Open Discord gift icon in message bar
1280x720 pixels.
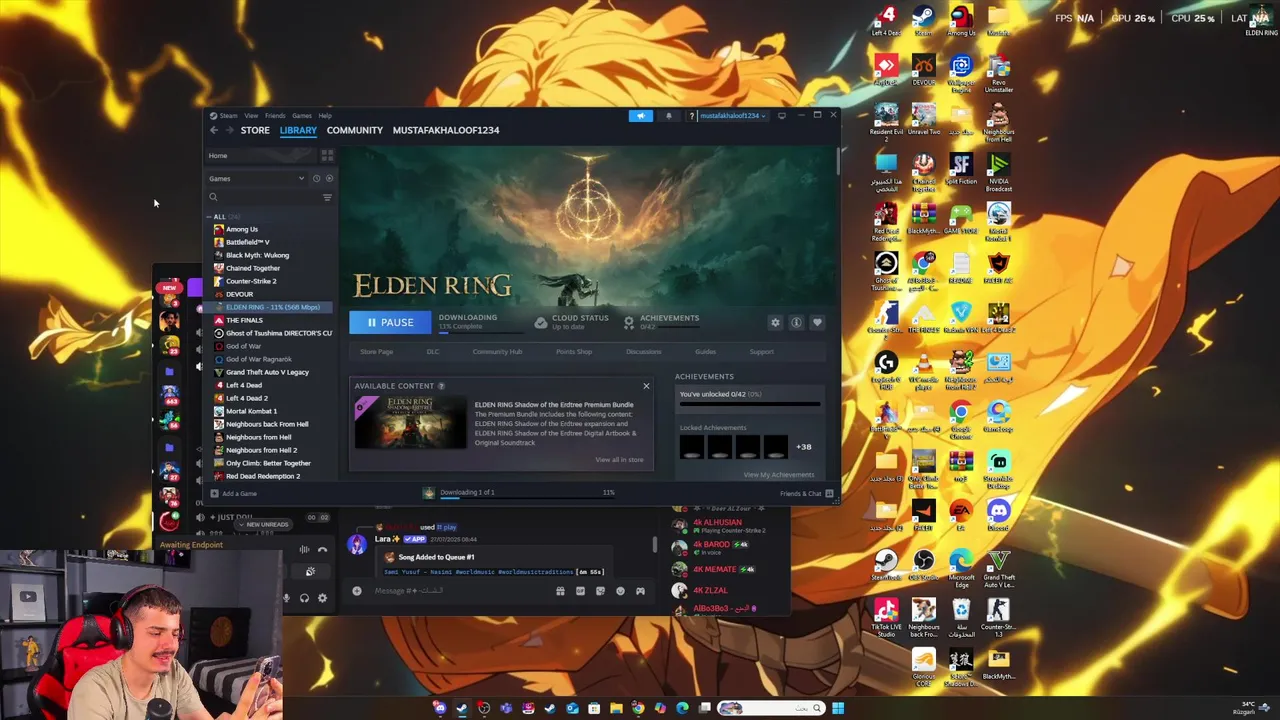(560, 591)
